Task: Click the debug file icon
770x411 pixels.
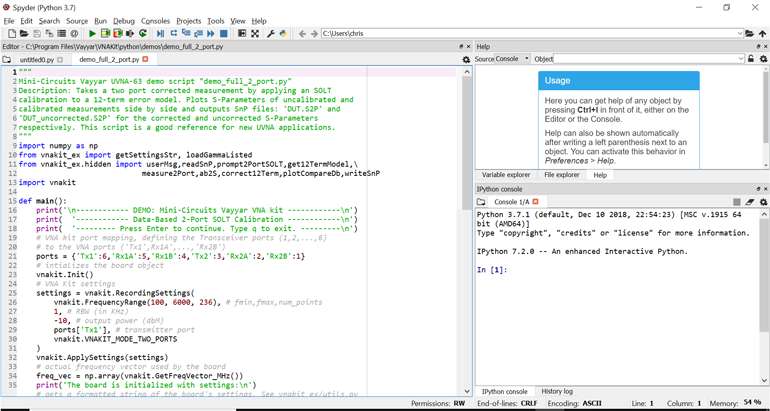Action: [x=160, y=34]
